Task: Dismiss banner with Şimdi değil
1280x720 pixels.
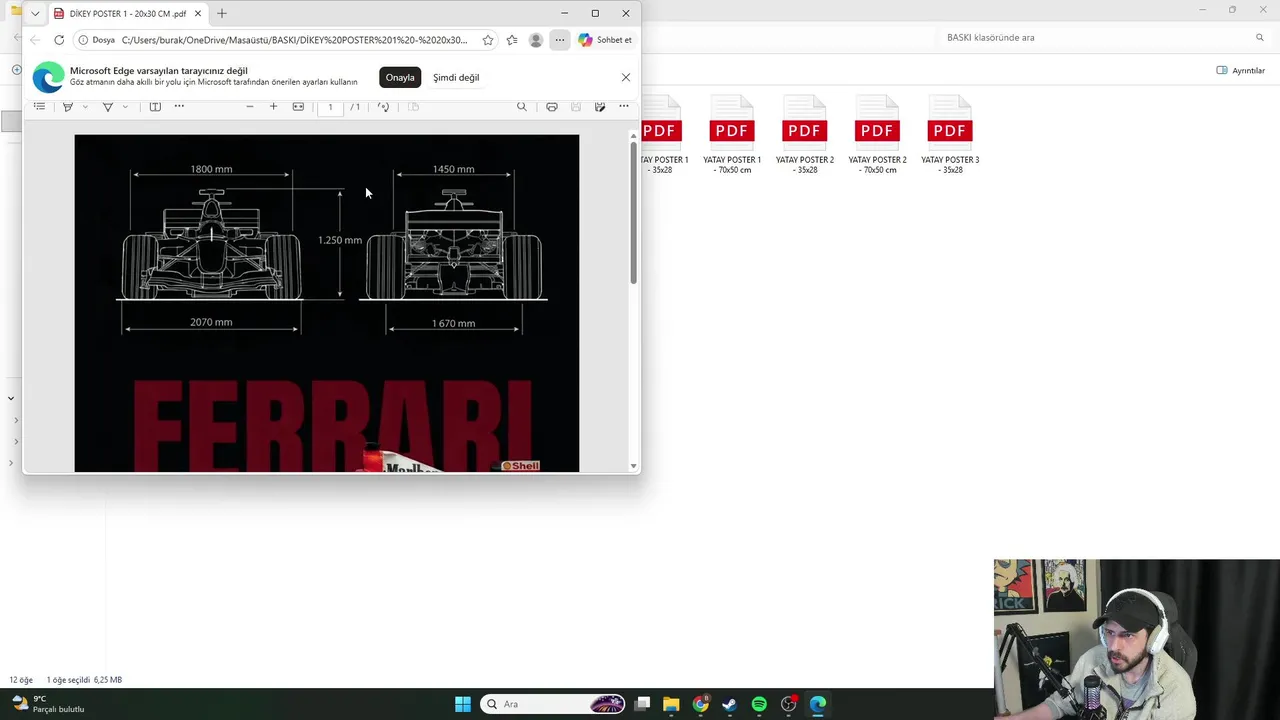Action: tap(456, 77)
